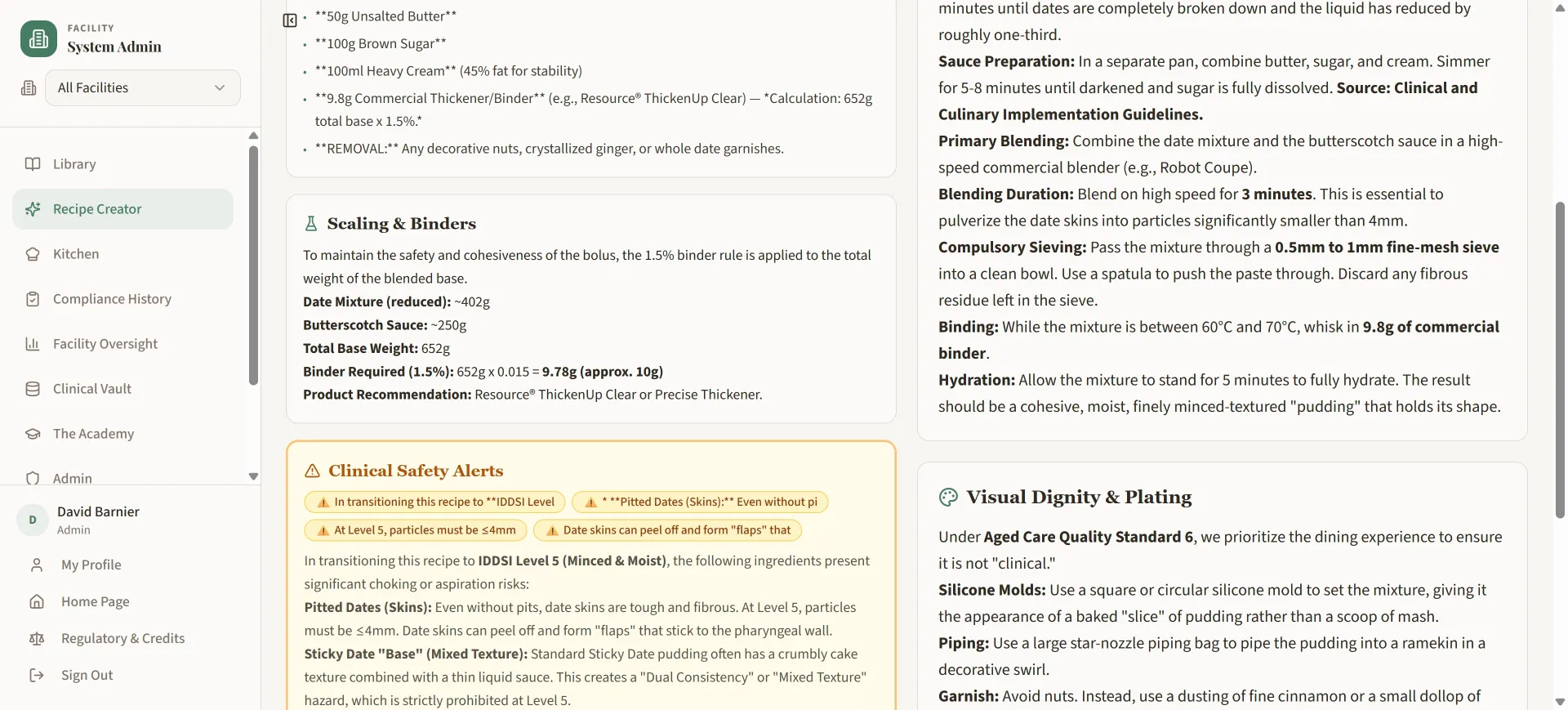Screen dimensions: 1568x710
Task: Navigate to Facility Oversight
Action: pos(122,344)
